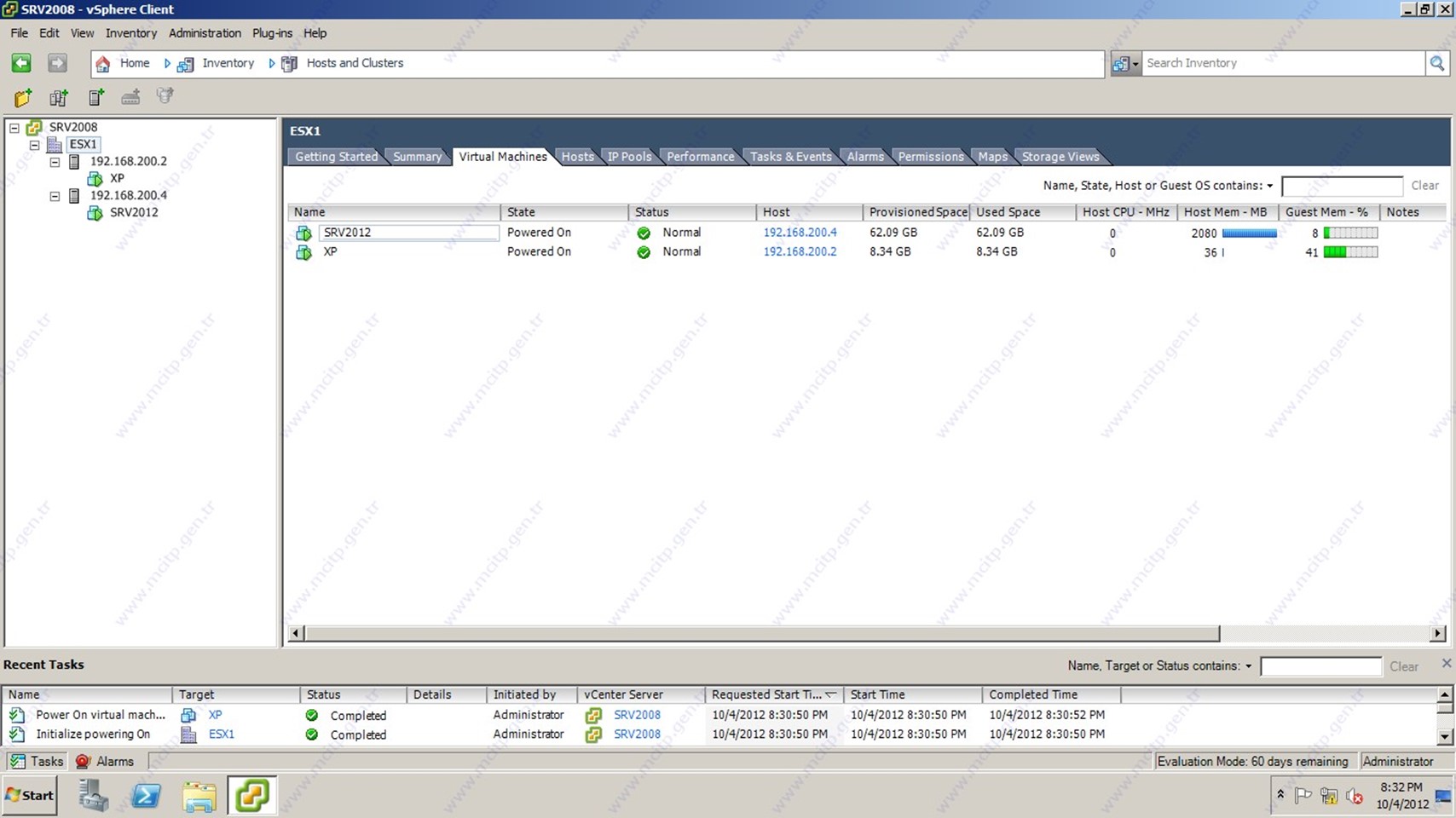Open the Plug-ins menu
This screenshot has width=1456, height=818.
[272, 33]
